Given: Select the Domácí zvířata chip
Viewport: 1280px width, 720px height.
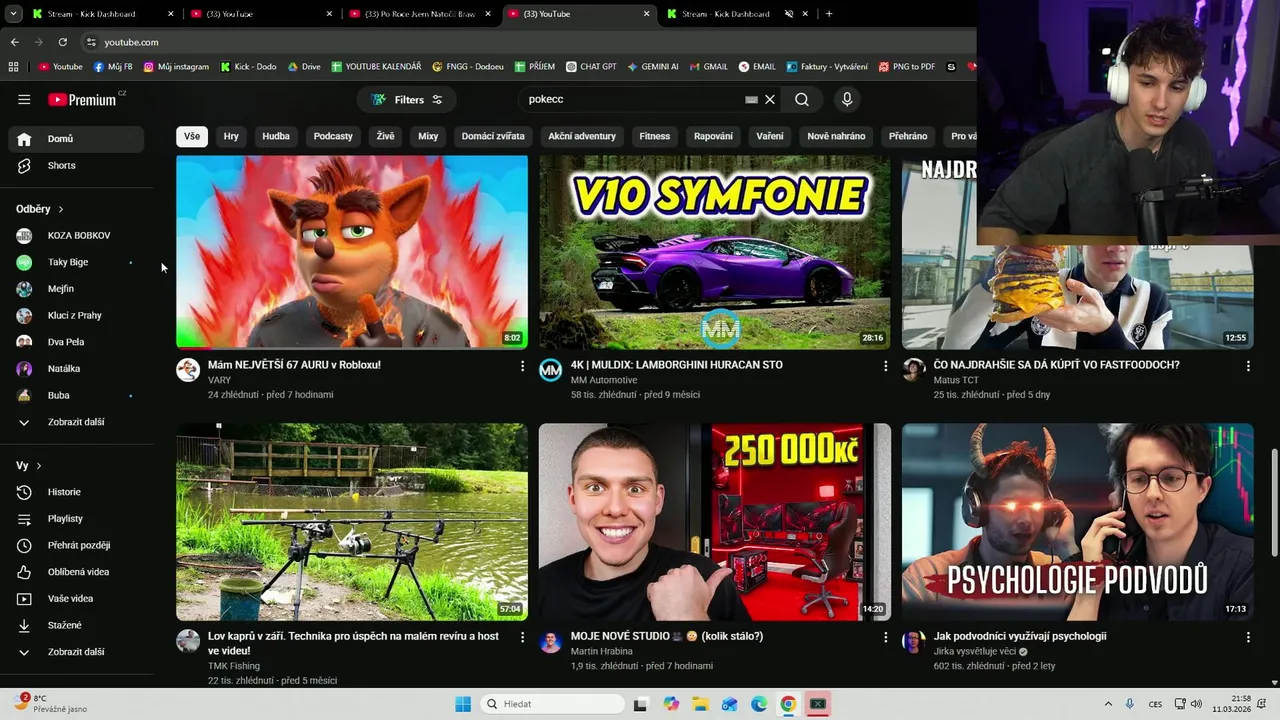Looking at the screenshot, I should point(493,136).
